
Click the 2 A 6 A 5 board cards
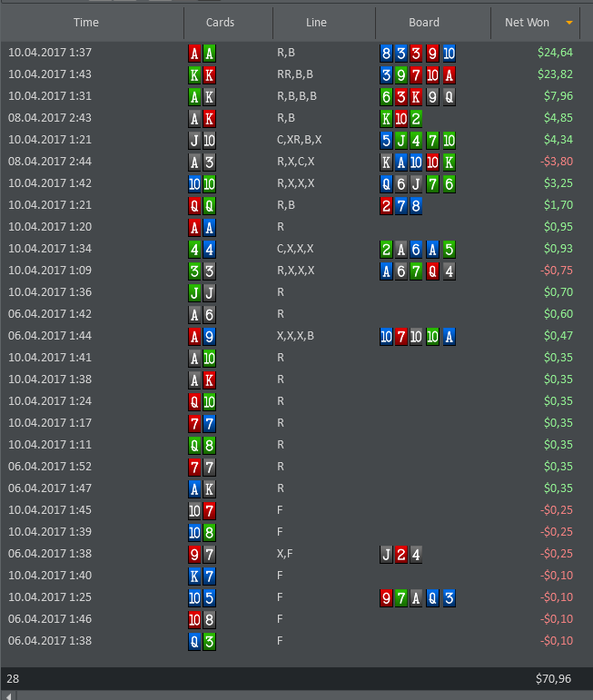[x=418, y=250]
